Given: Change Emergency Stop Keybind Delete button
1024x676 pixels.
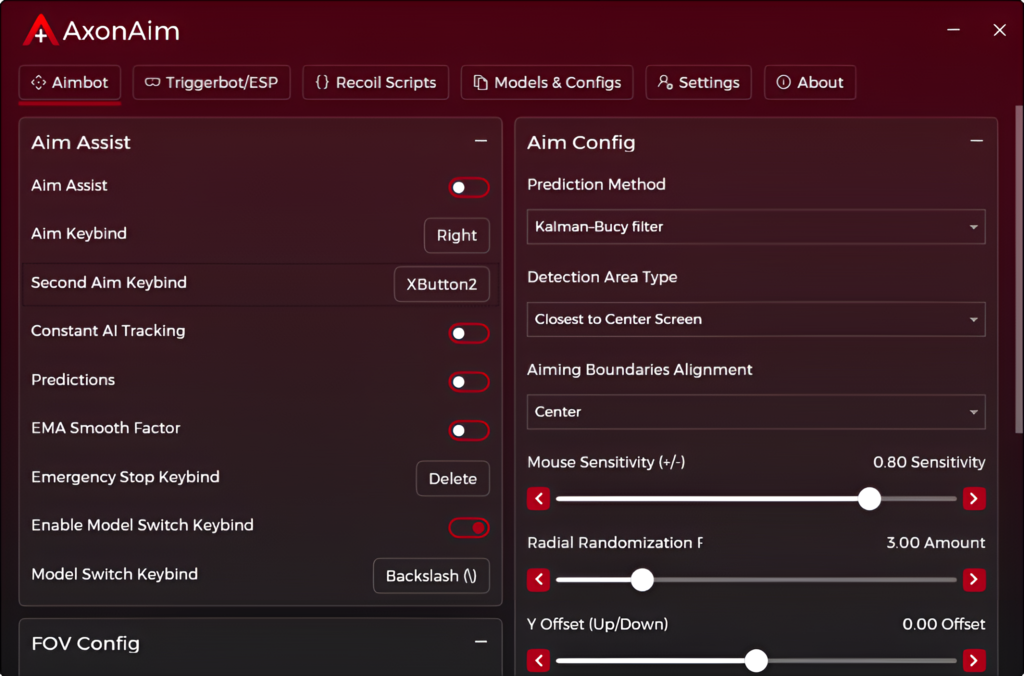Looking at the screenshot, I should 453,479.
